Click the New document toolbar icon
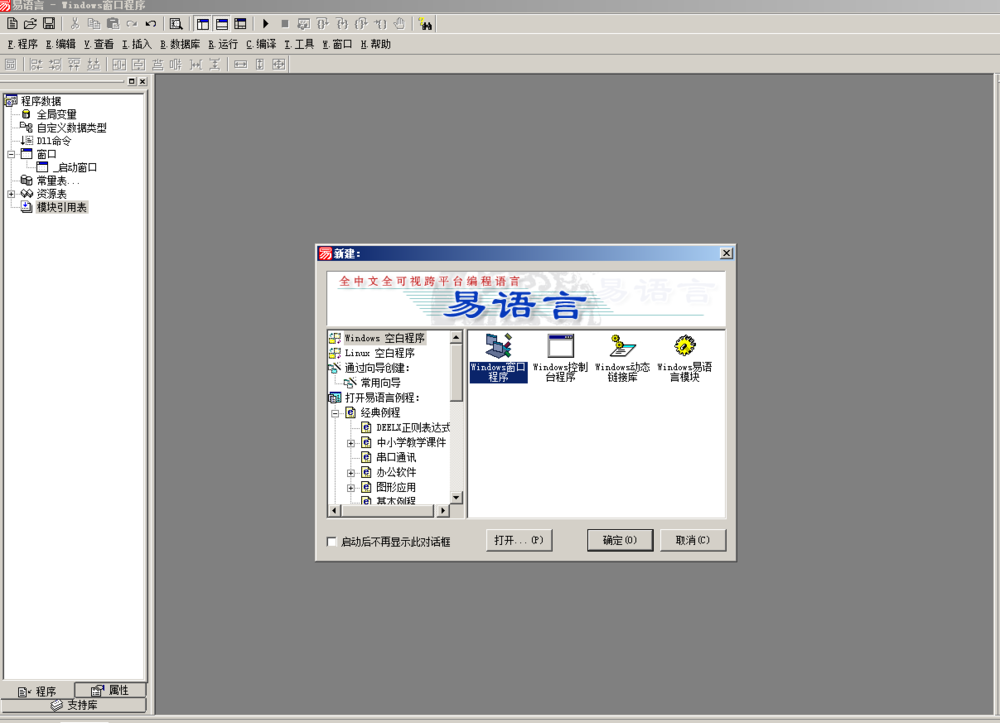The width and height of the screenshot is (1000, 723). [12, 23]
